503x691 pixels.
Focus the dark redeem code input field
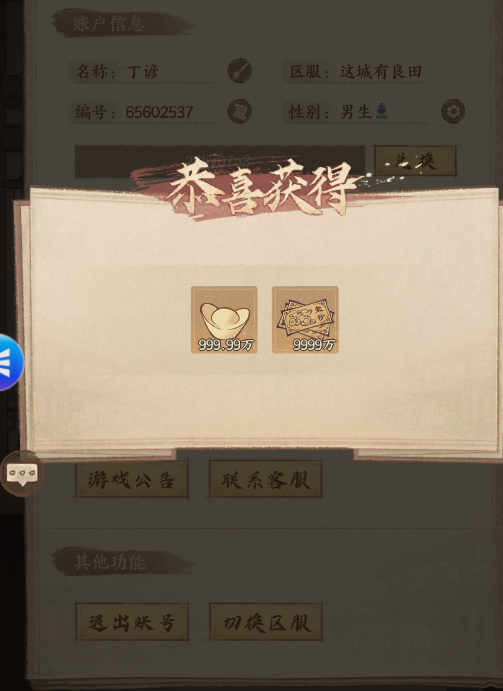point(220,162)
